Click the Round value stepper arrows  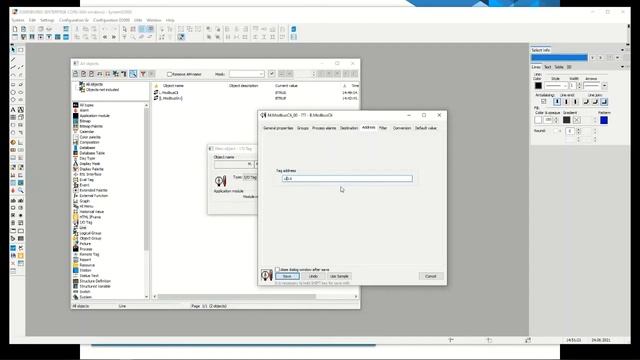[578, 131]
